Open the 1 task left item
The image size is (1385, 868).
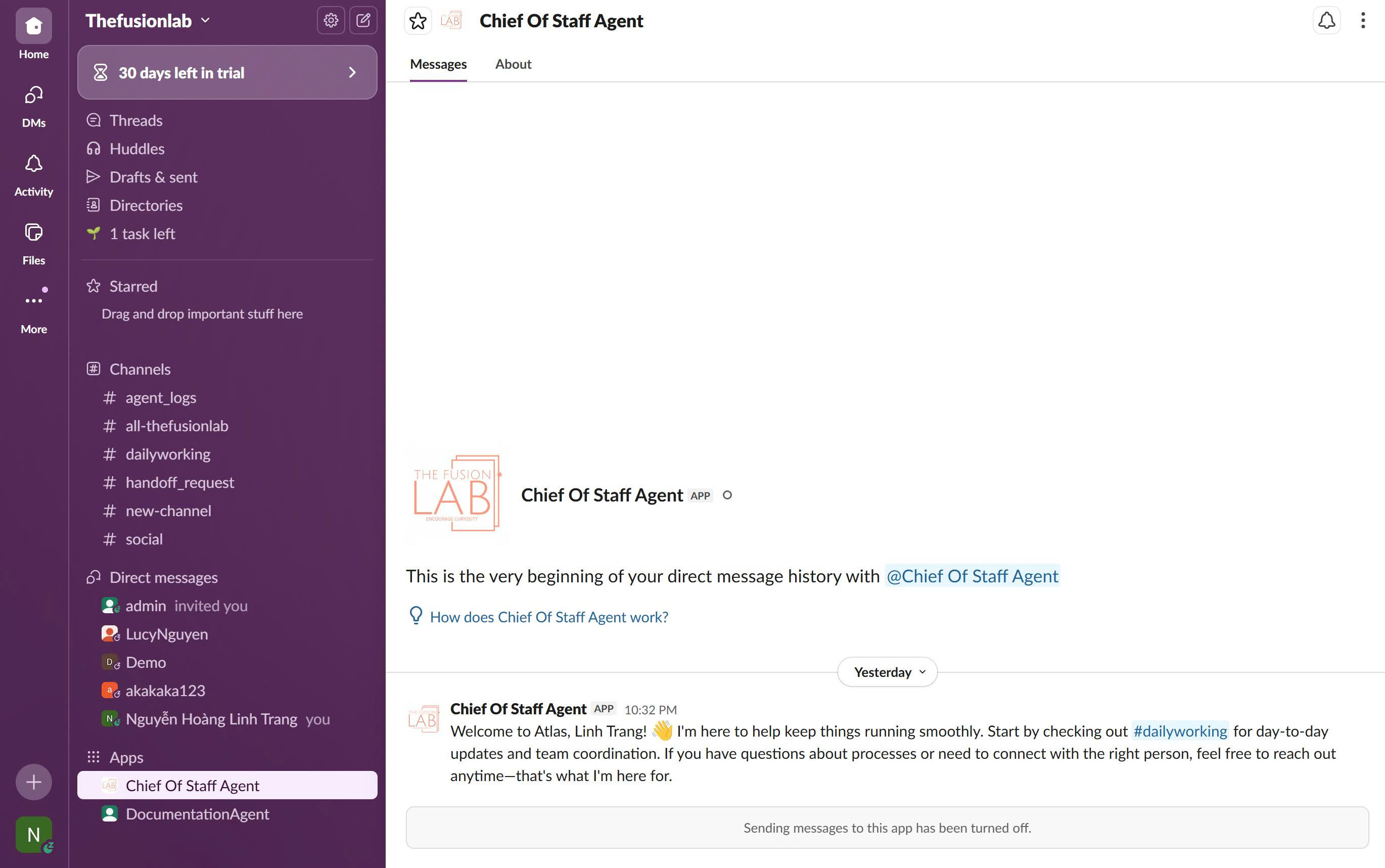coord(227,234)
